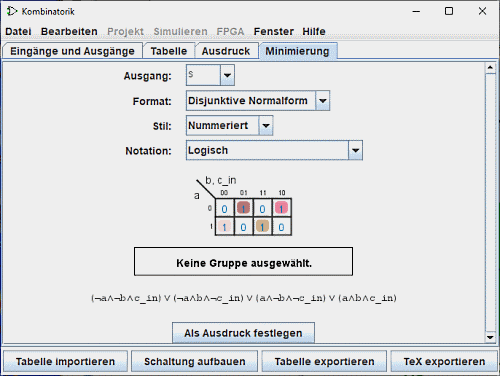Screen dimensions: 500x376
Task: Open the Datei menu
Action: [x=18, y=31]
